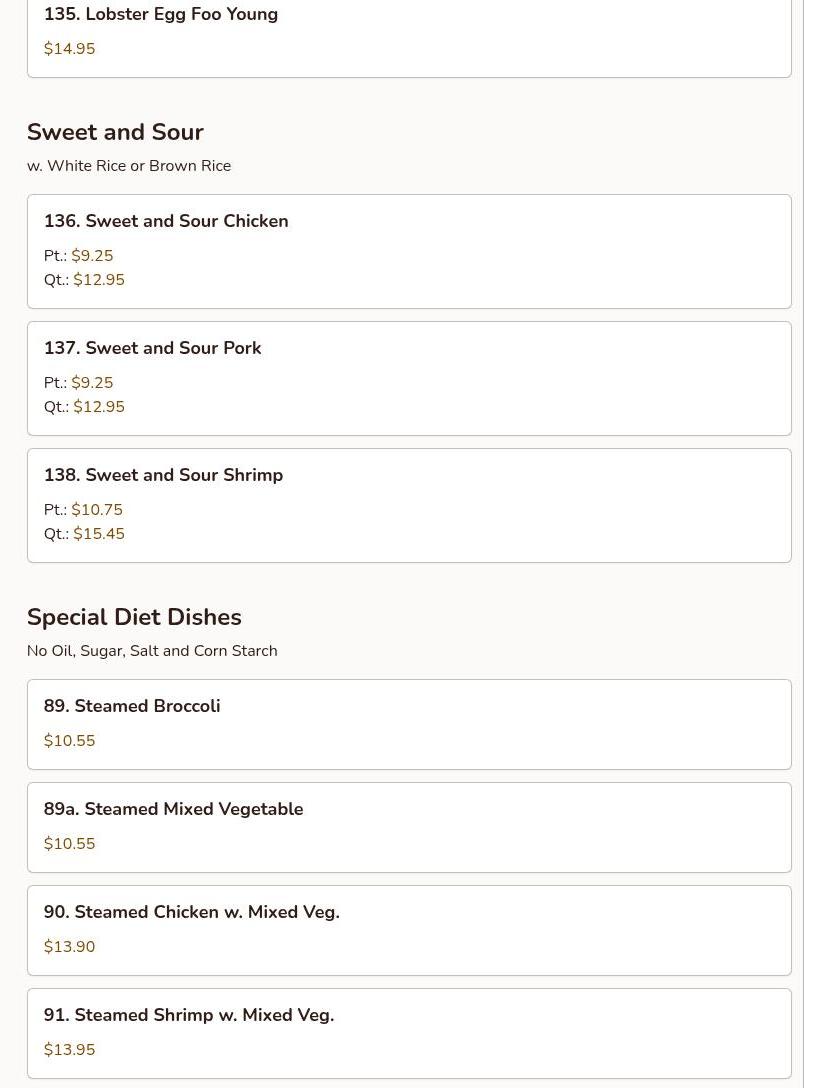Select Sweet and Sour Chicken item
The image size is (824, 1088).
[166, 221]
